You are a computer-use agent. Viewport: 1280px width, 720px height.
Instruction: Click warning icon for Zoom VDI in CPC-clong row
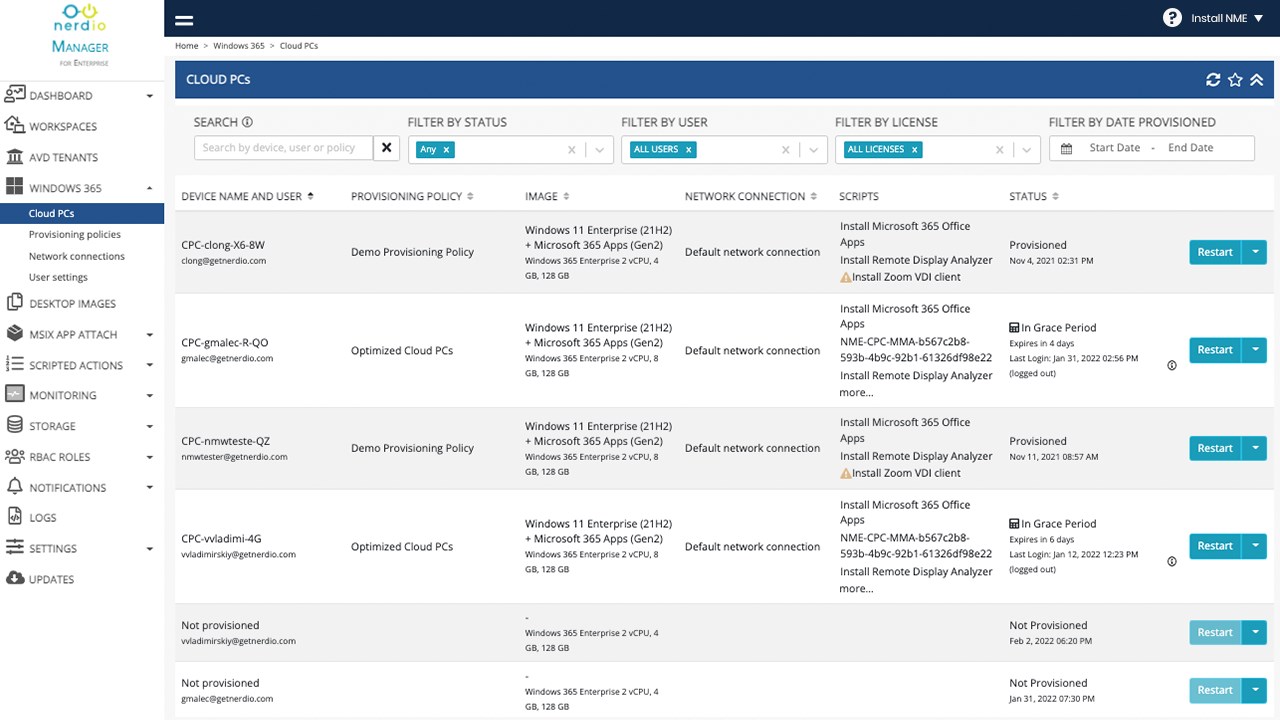click(846, 277)
